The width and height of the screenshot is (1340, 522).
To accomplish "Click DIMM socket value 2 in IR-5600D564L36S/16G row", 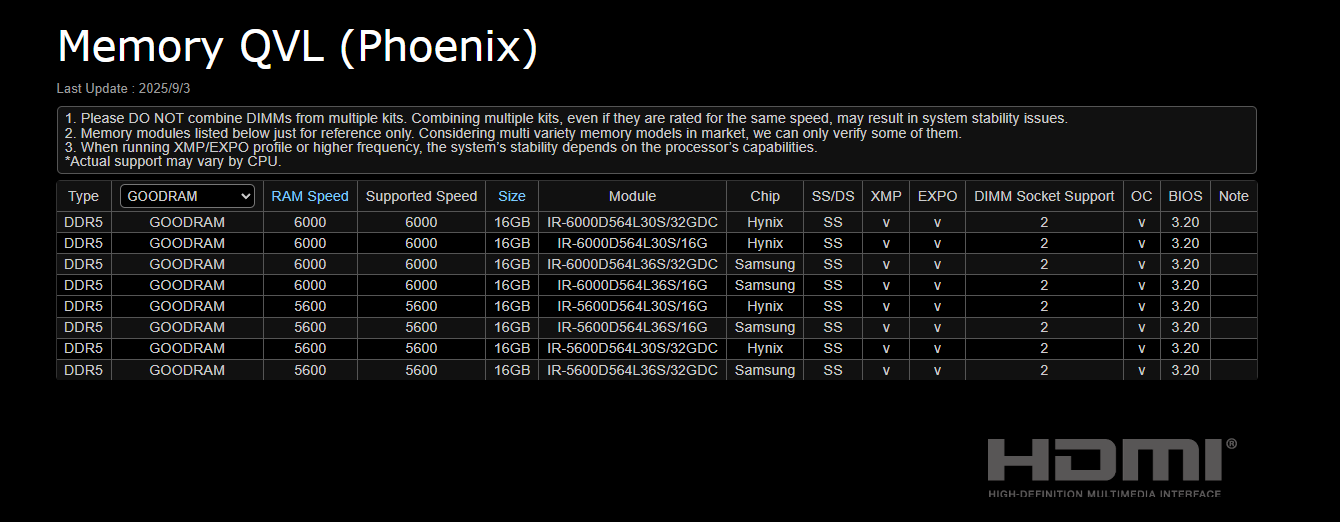I will pos(1044,327).
